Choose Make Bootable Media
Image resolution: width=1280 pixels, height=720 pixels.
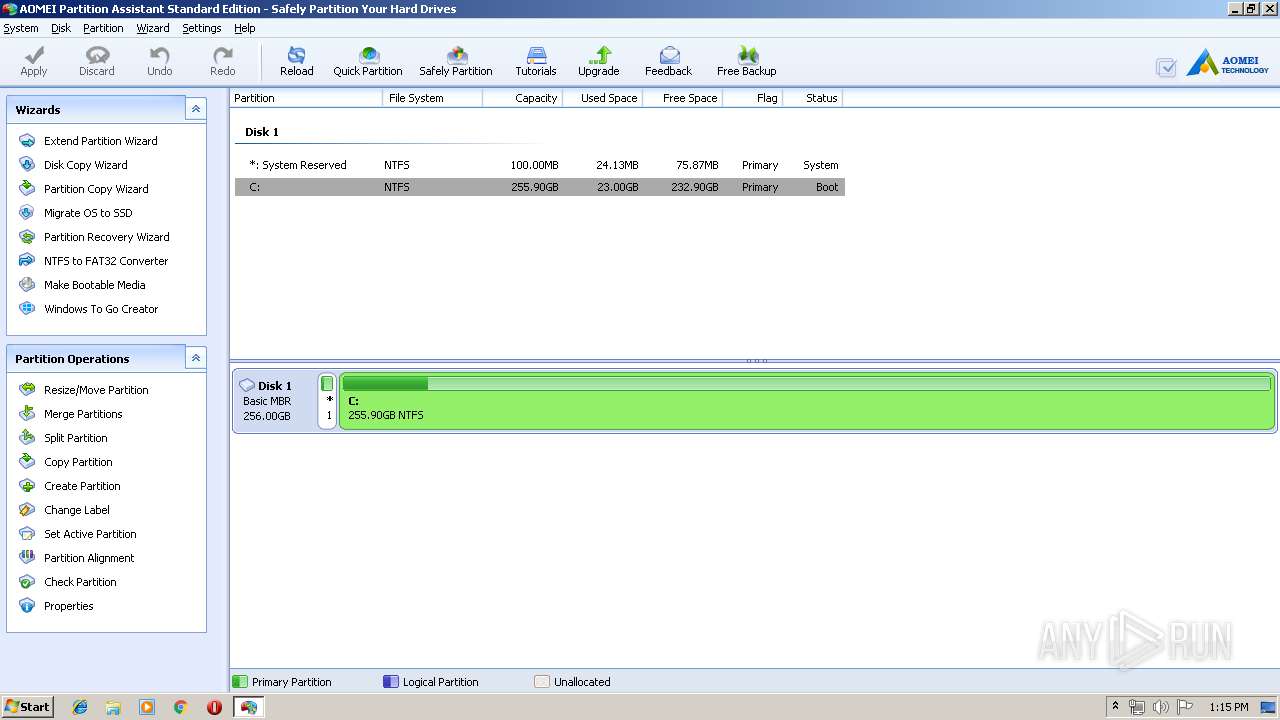click(94, 285)
